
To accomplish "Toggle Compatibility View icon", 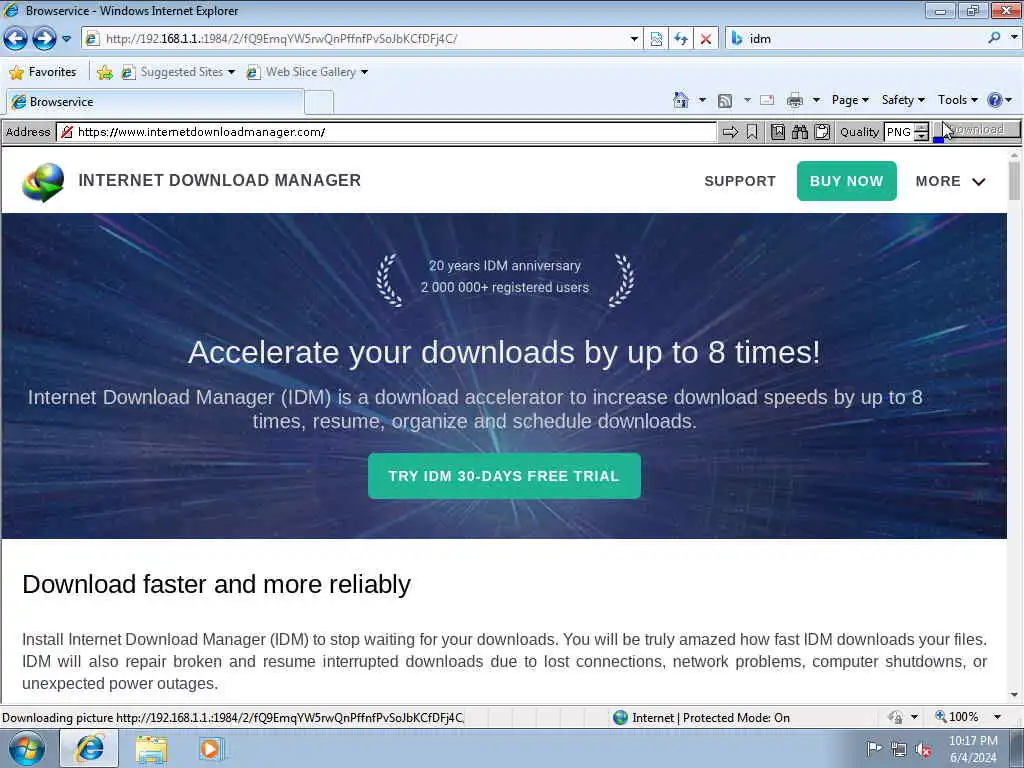I will [656, 39].
